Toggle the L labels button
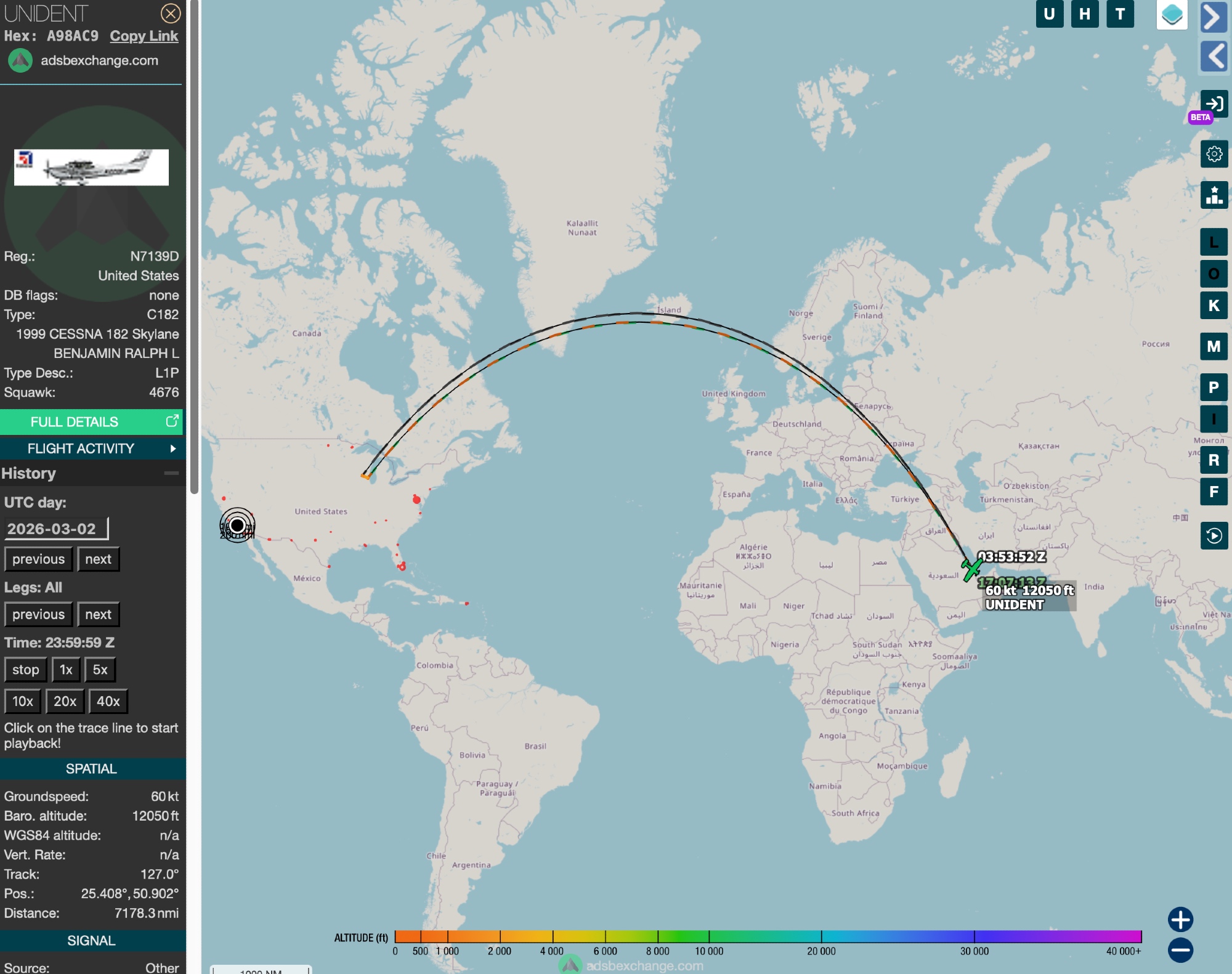 (x=1214, y=242)
